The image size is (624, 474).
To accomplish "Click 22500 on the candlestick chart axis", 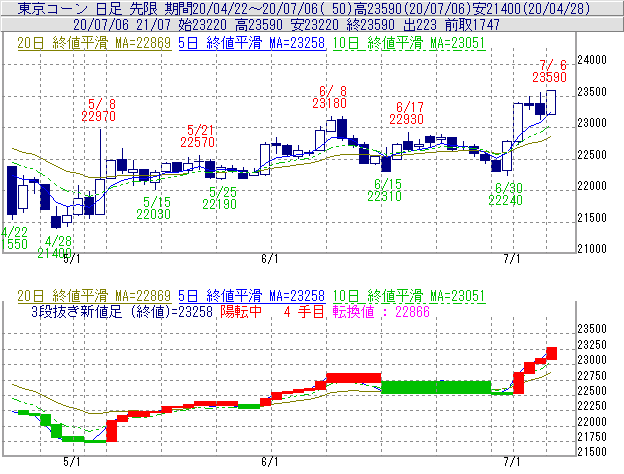I will click(592, 154).
